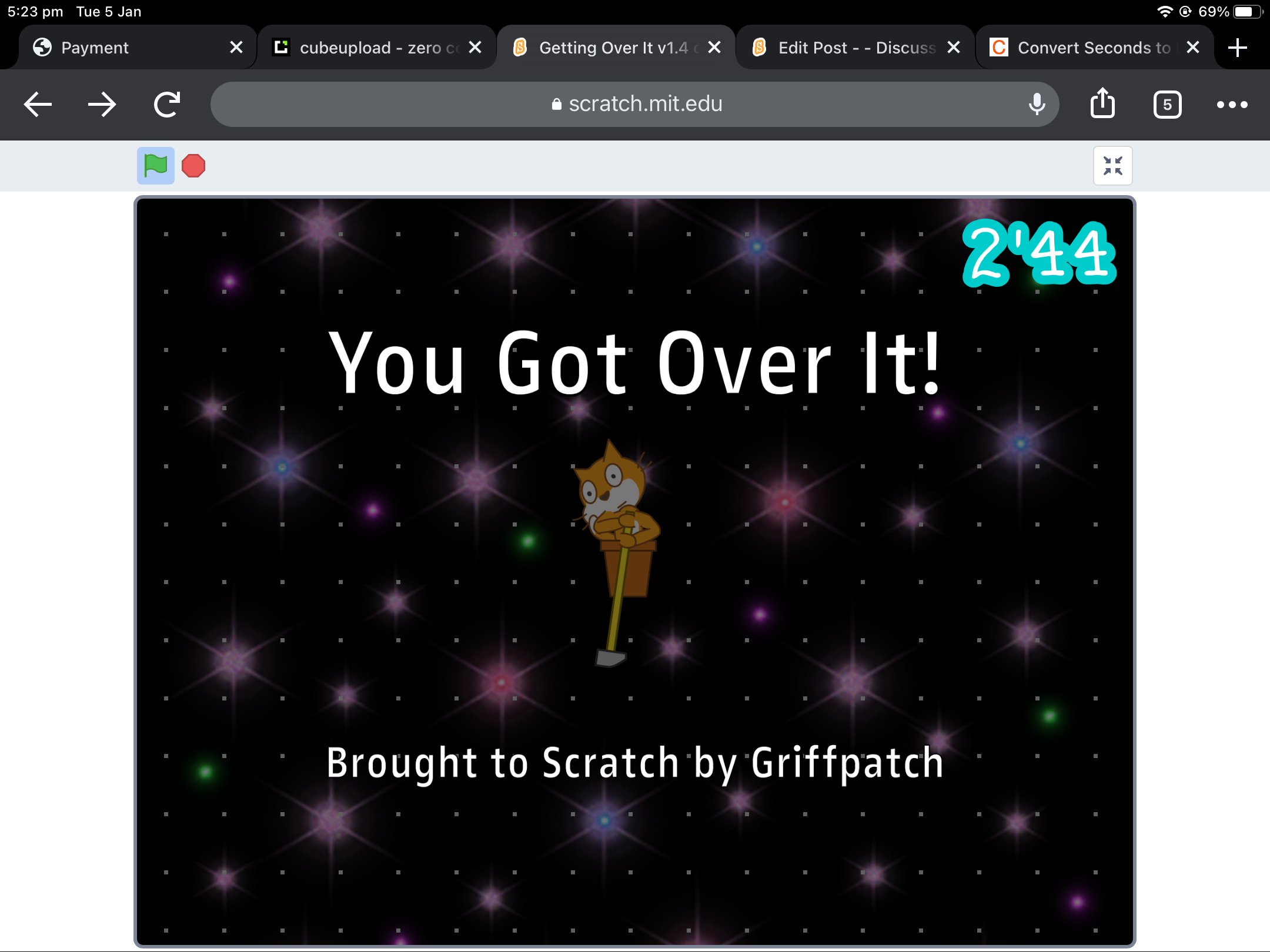Click the three-dot browser menu button
Image resolution: width=1270 pixels, height=952 pixels.
click(1233, 103)
